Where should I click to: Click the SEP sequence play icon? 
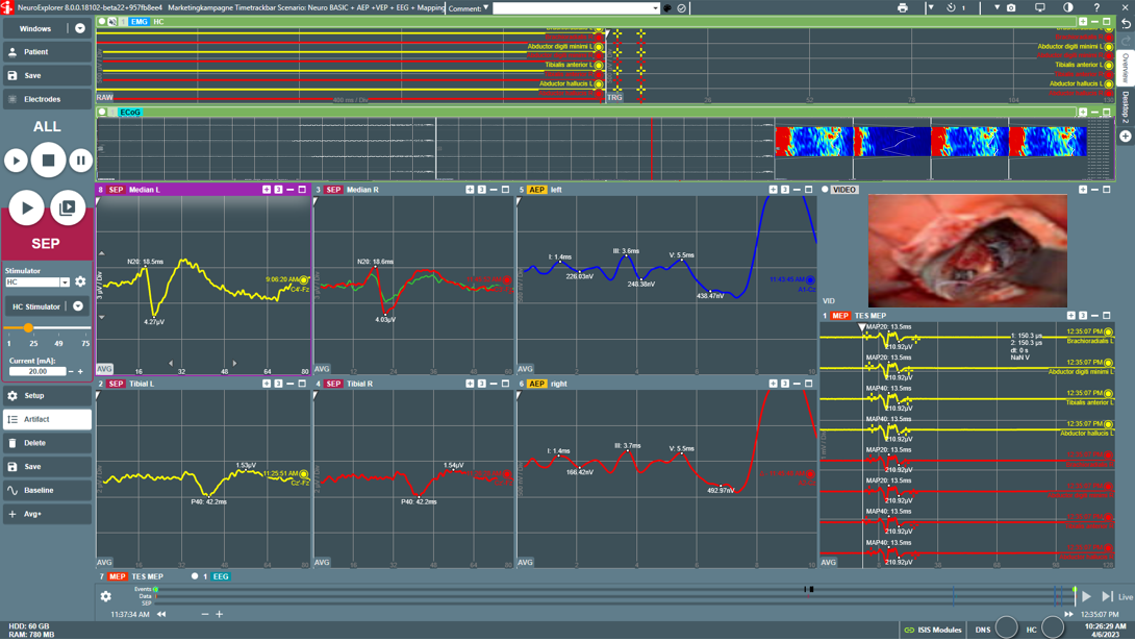point(67,209)
